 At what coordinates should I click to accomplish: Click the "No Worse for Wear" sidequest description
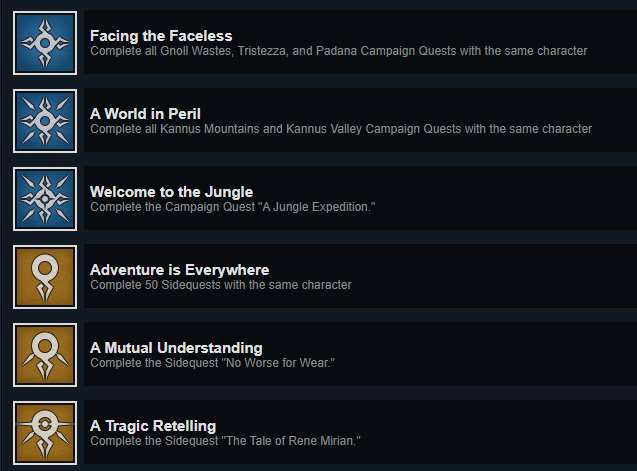coord(212,363)
